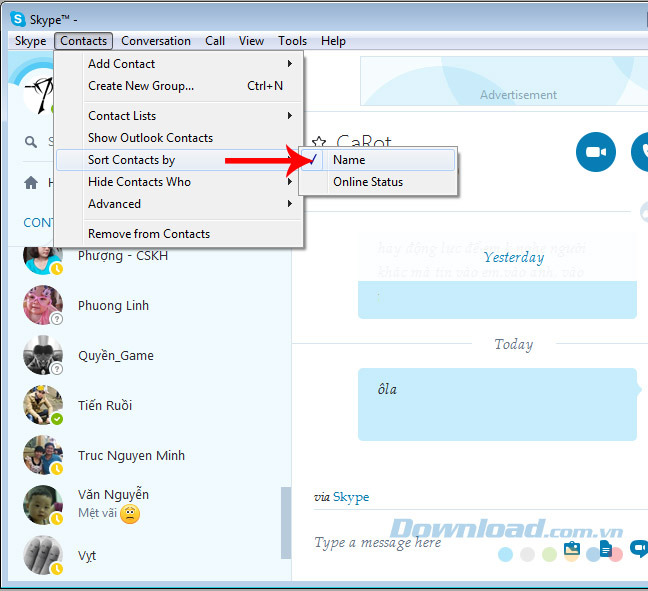Close the open Contacts menu
The image size is (648, 591).
tap(83, 41)
